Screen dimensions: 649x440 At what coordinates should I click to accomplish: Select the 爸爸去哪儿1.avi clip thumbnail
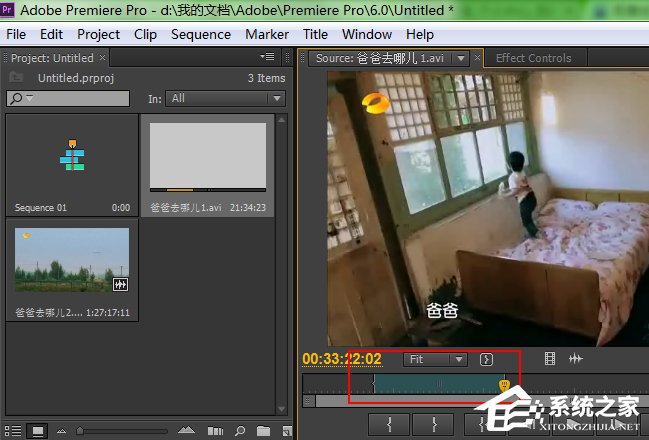[x=208, y=157]
